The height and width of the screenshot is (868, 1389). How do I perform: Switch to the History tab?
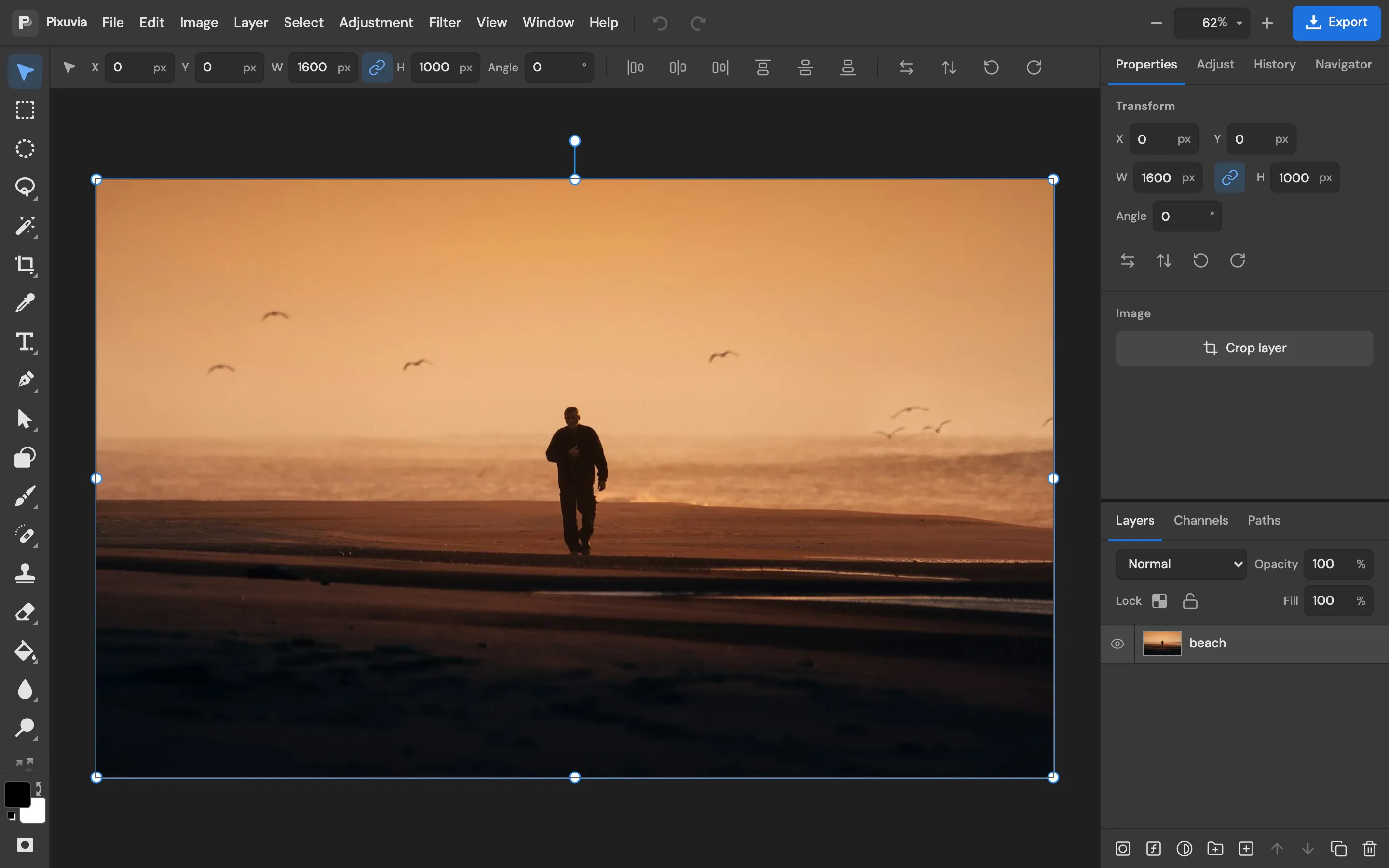tap(1274, 64)
